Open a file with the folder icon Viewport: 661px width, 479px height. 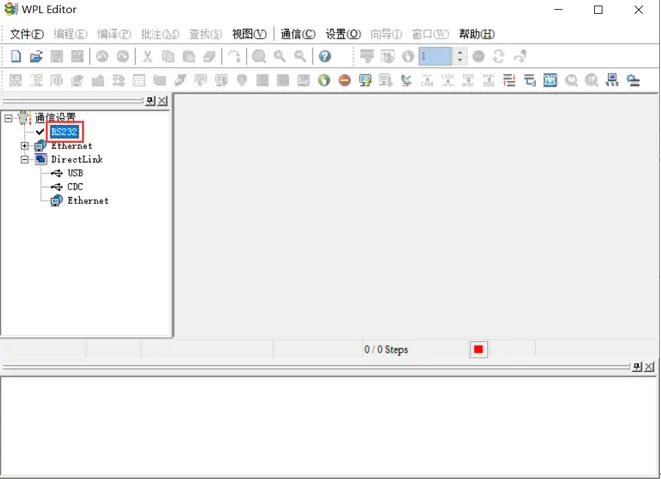pos(36,56)
